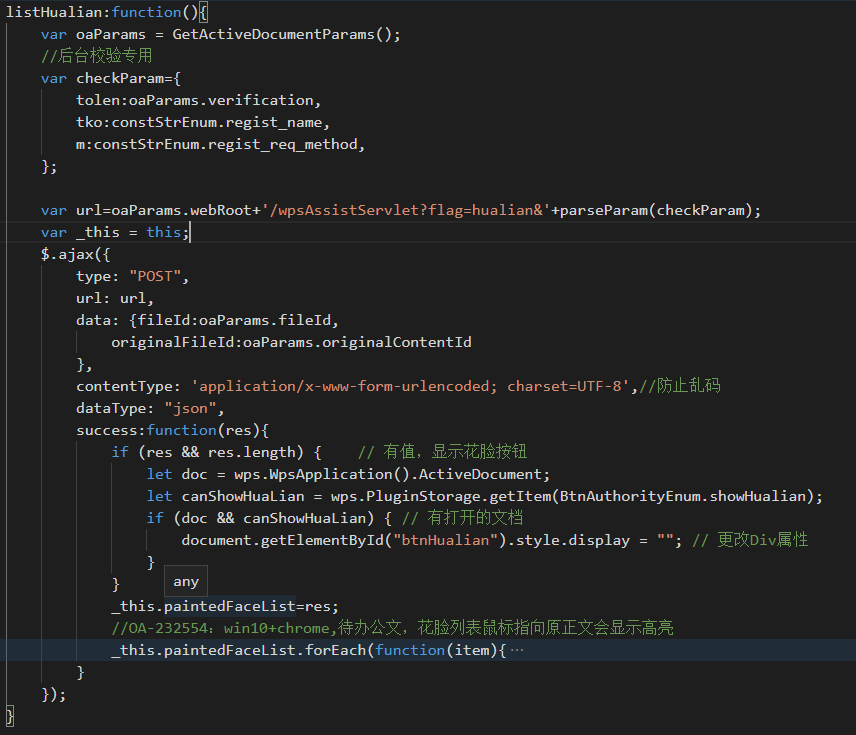Viewport: 856px width, 735px height.
Task: Click the 'any' type tooltip
Action: pos(186,582)
